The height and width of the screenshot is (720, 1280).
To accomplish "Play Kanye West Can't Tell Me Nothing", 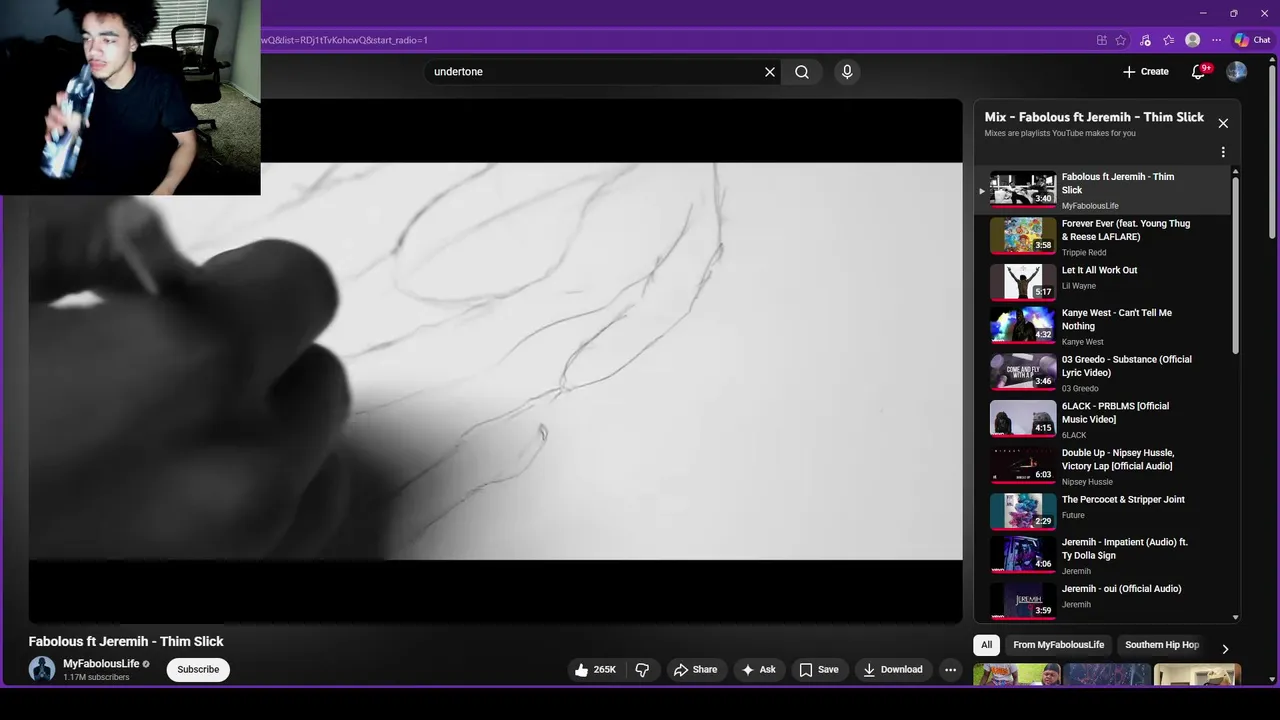I will 1100,326.
